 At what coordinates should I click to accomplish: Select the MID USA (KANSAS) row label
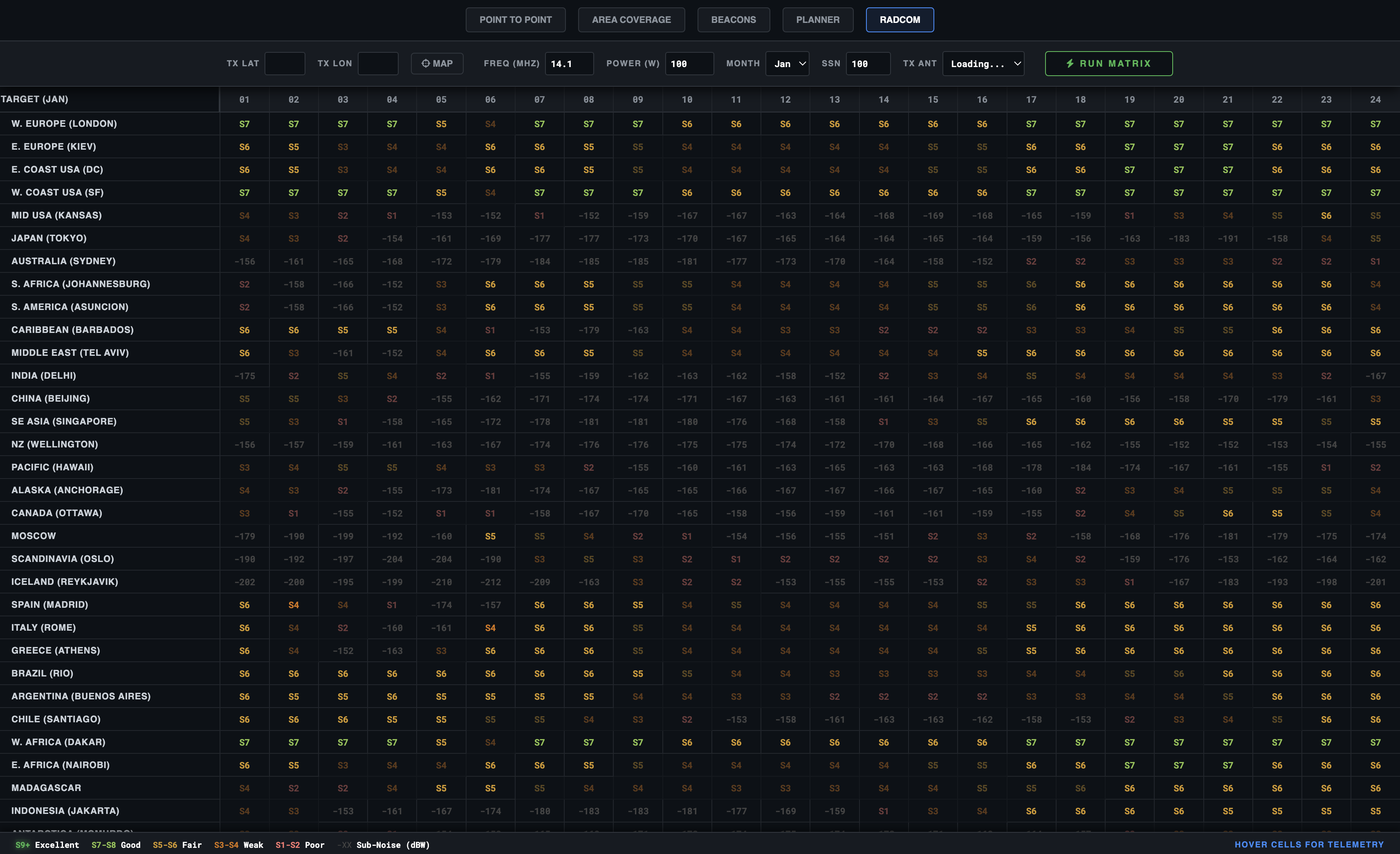pos(56,216)
